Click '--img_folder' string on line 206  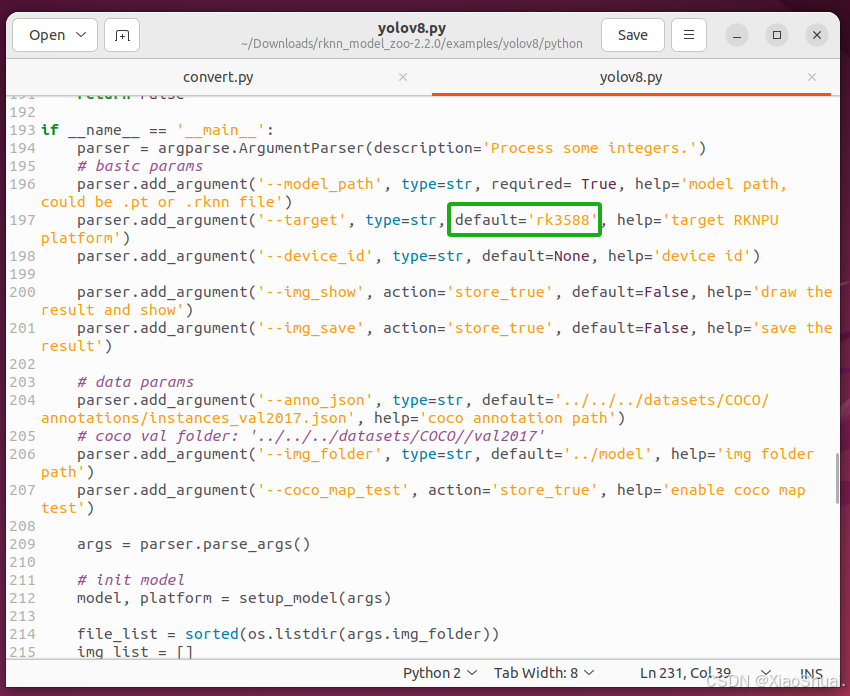pyautogui.click(x=320, y=454)
